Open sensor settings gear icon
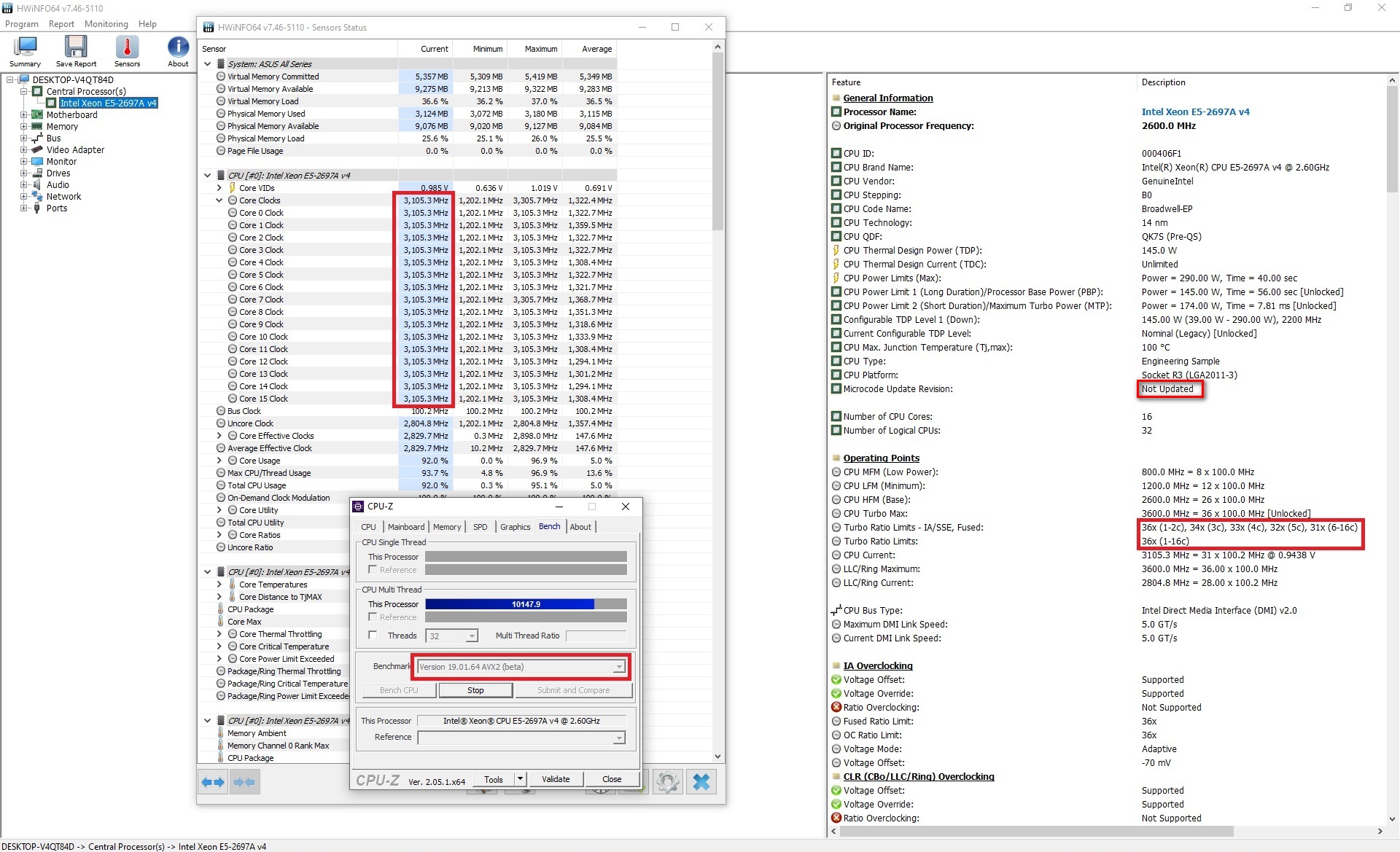The height and width of the screenshot is (852, 1400). pyautogui.click(x=667, y=782)
